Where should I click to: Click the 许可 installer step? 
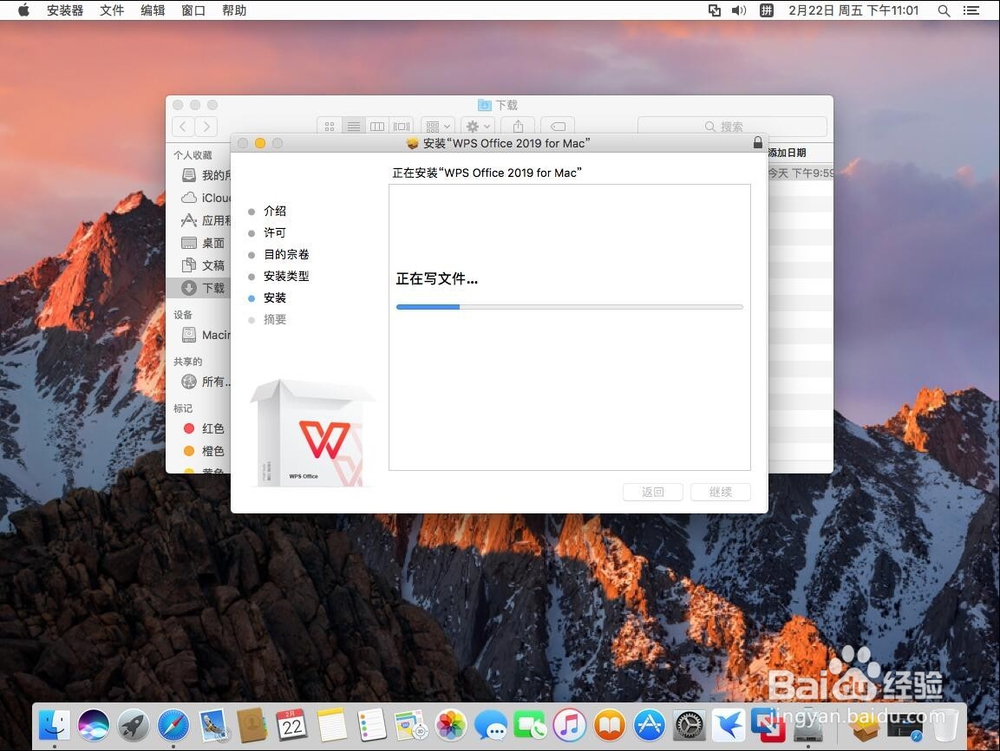coord(275,233)
